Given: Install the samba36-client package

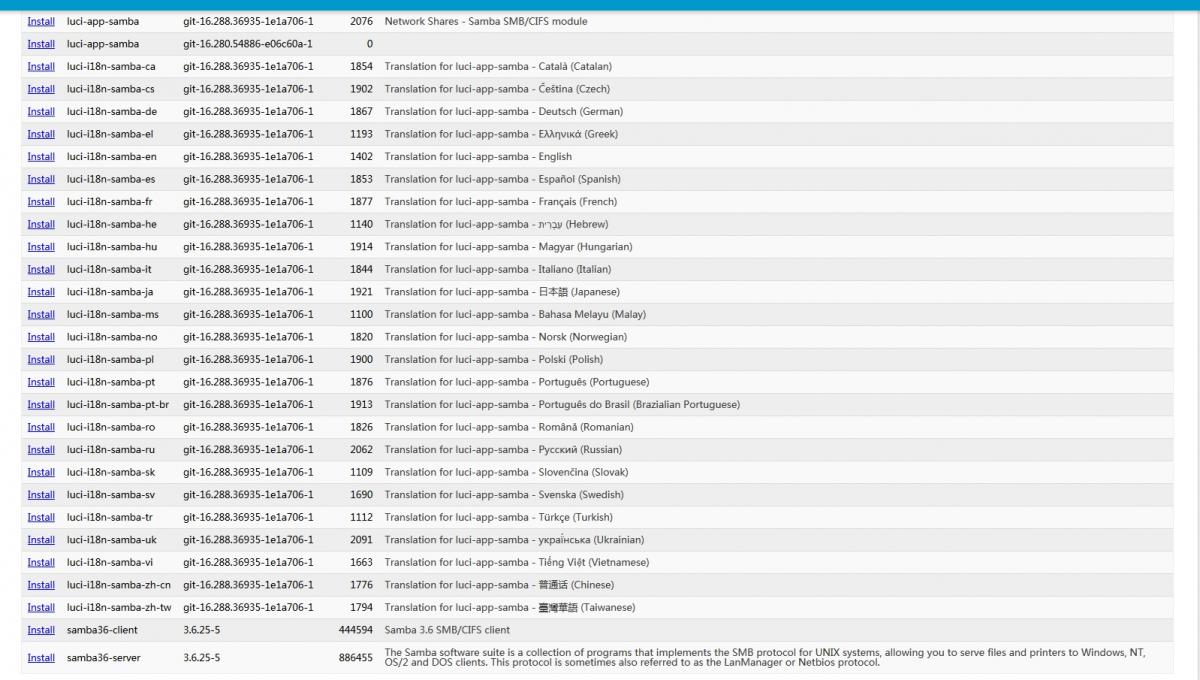Looking at the screenshot, I should [x=41, y=630].
